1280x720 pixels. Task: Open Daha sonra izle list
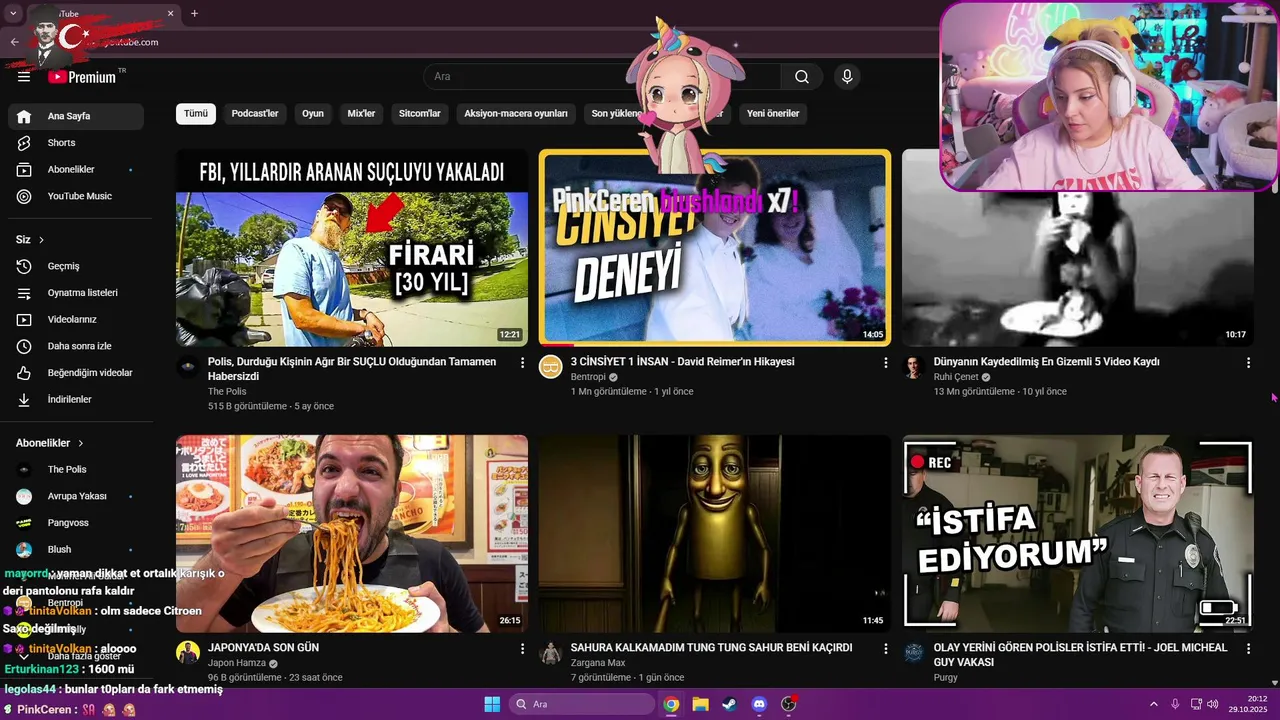76,346
